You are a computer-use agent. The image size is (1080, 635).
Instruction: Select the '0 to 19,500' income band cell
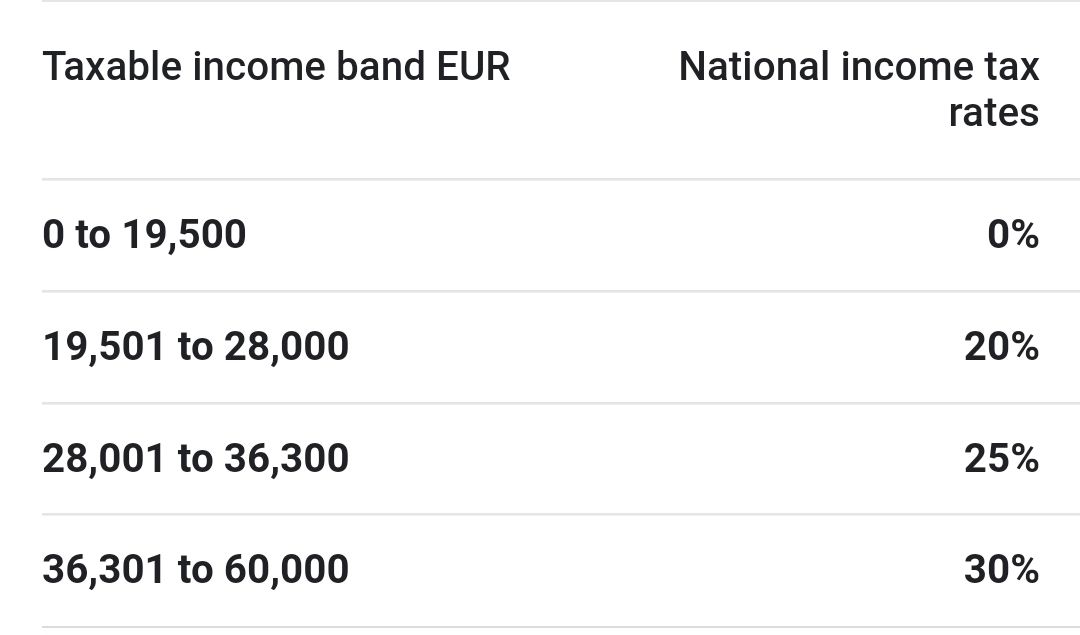(144, 235)
